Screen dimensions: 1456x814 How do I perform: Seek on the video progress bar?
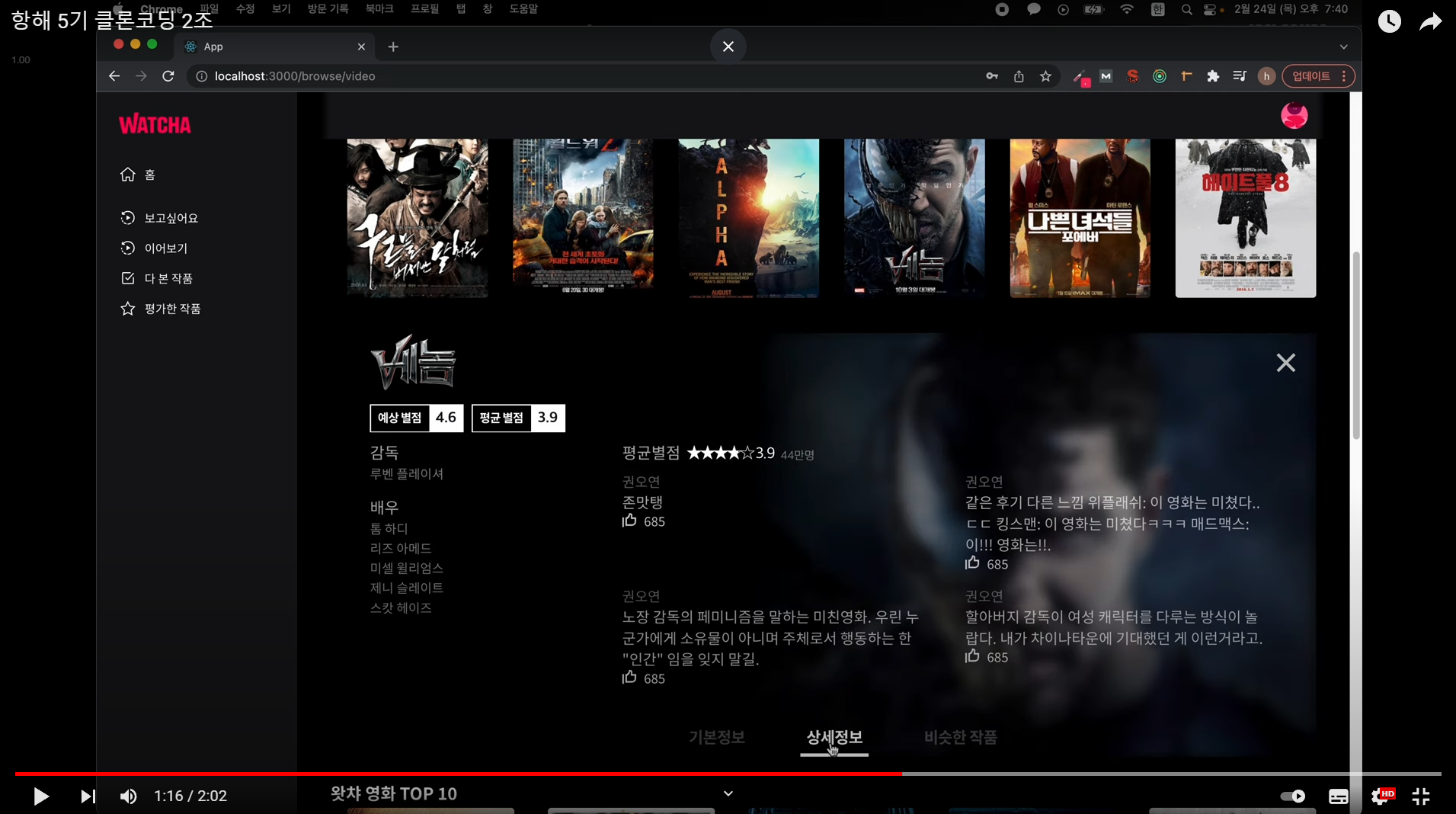tap(728, 774)
